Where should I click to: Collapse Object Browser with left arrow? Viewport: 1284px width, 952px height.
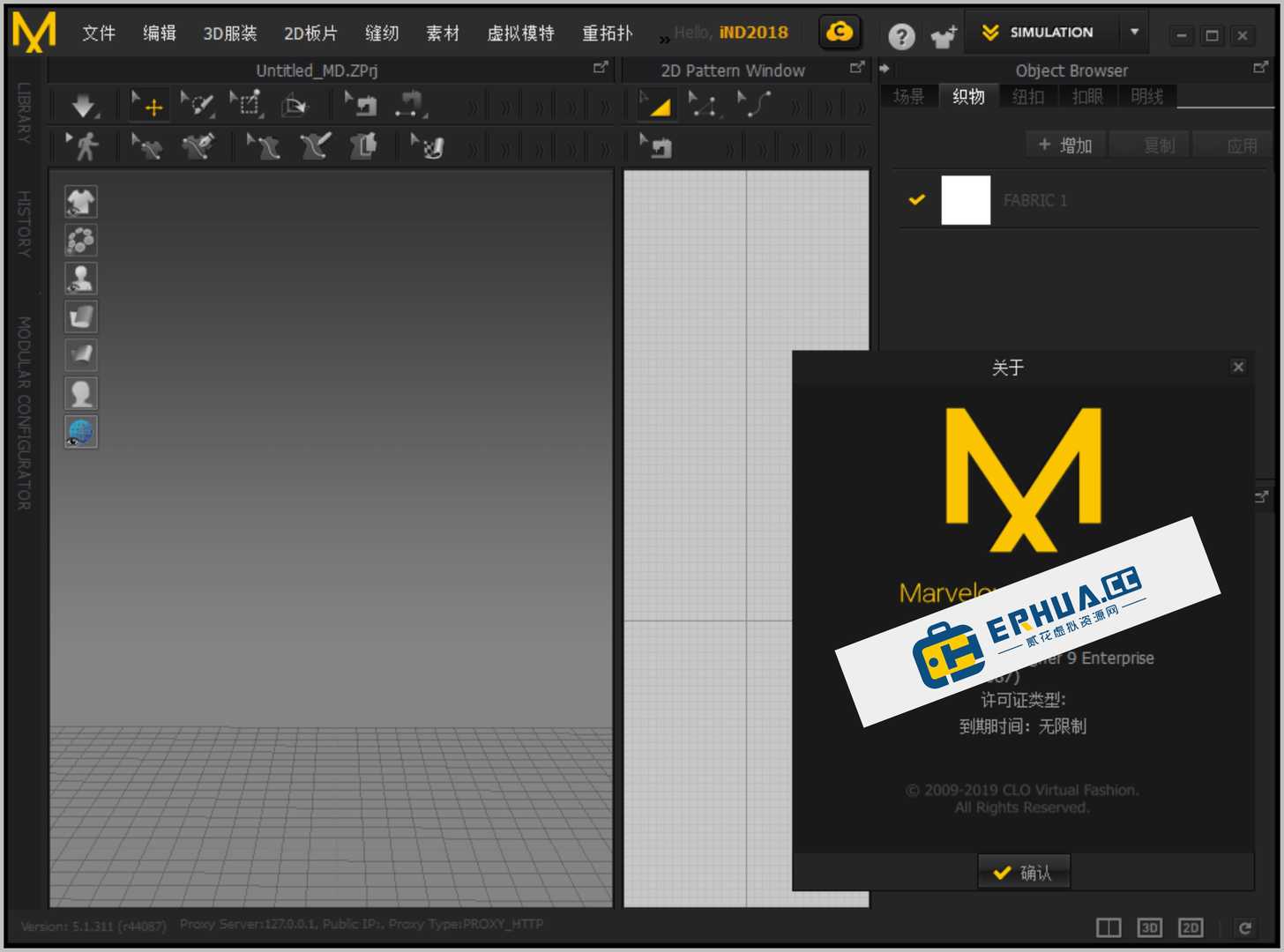pyautogui.click(x=885, y=69)
